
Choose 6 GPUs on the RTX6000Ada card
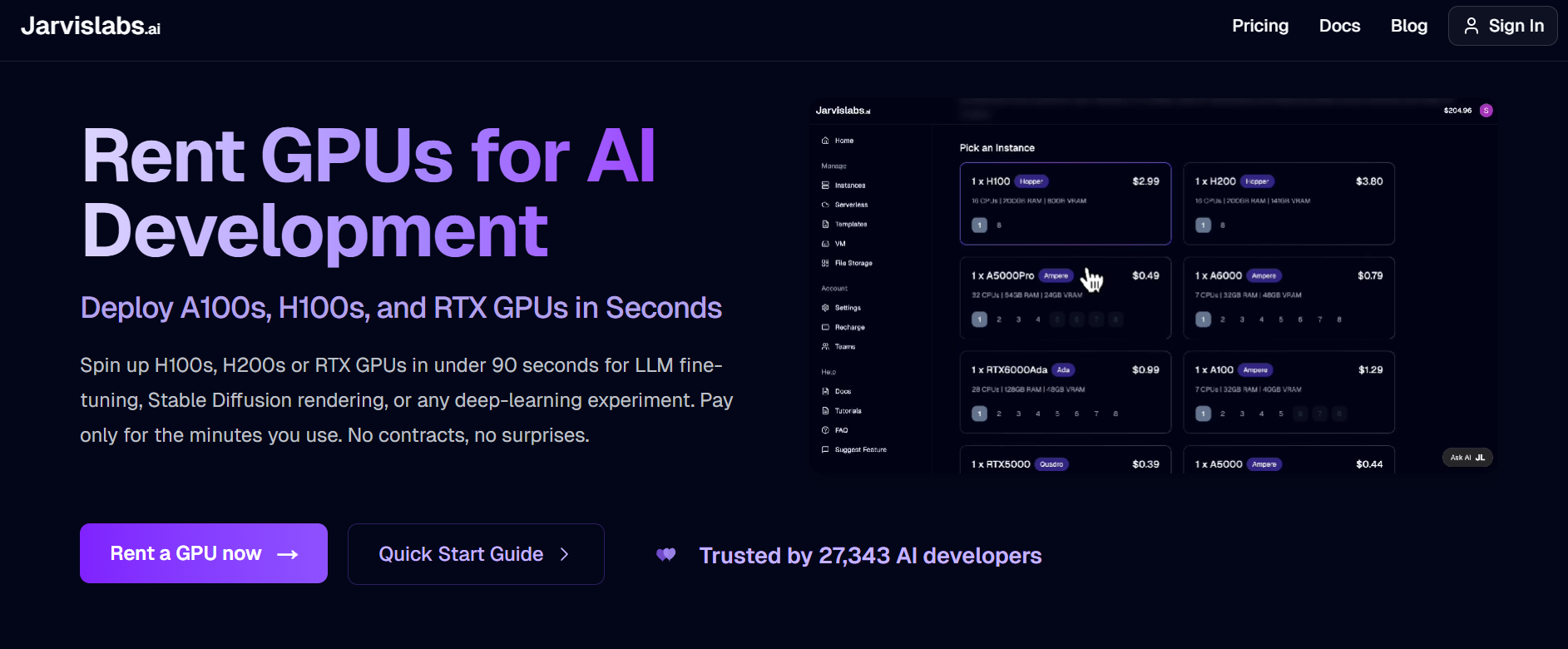1076,414
